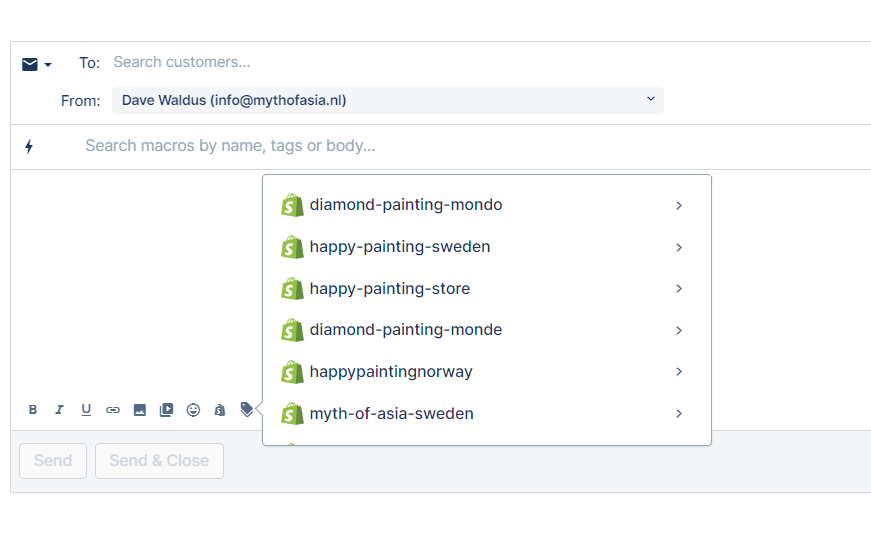Toggle italic text formatting

59,410
